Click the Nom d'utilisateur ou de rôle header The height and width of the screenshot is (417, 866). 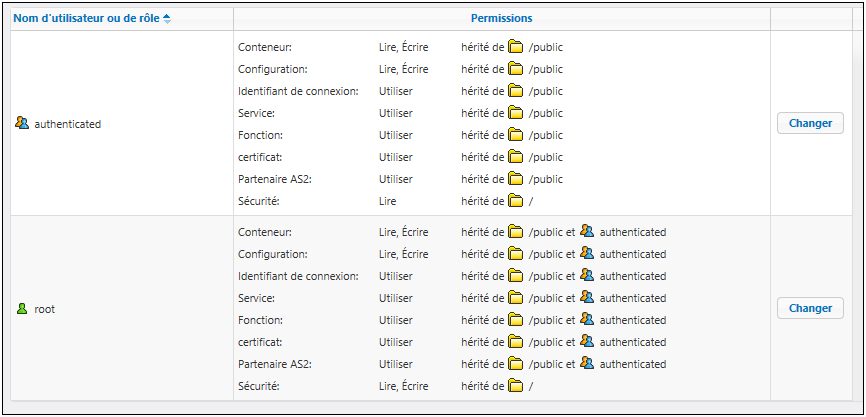tap(86, 18)
